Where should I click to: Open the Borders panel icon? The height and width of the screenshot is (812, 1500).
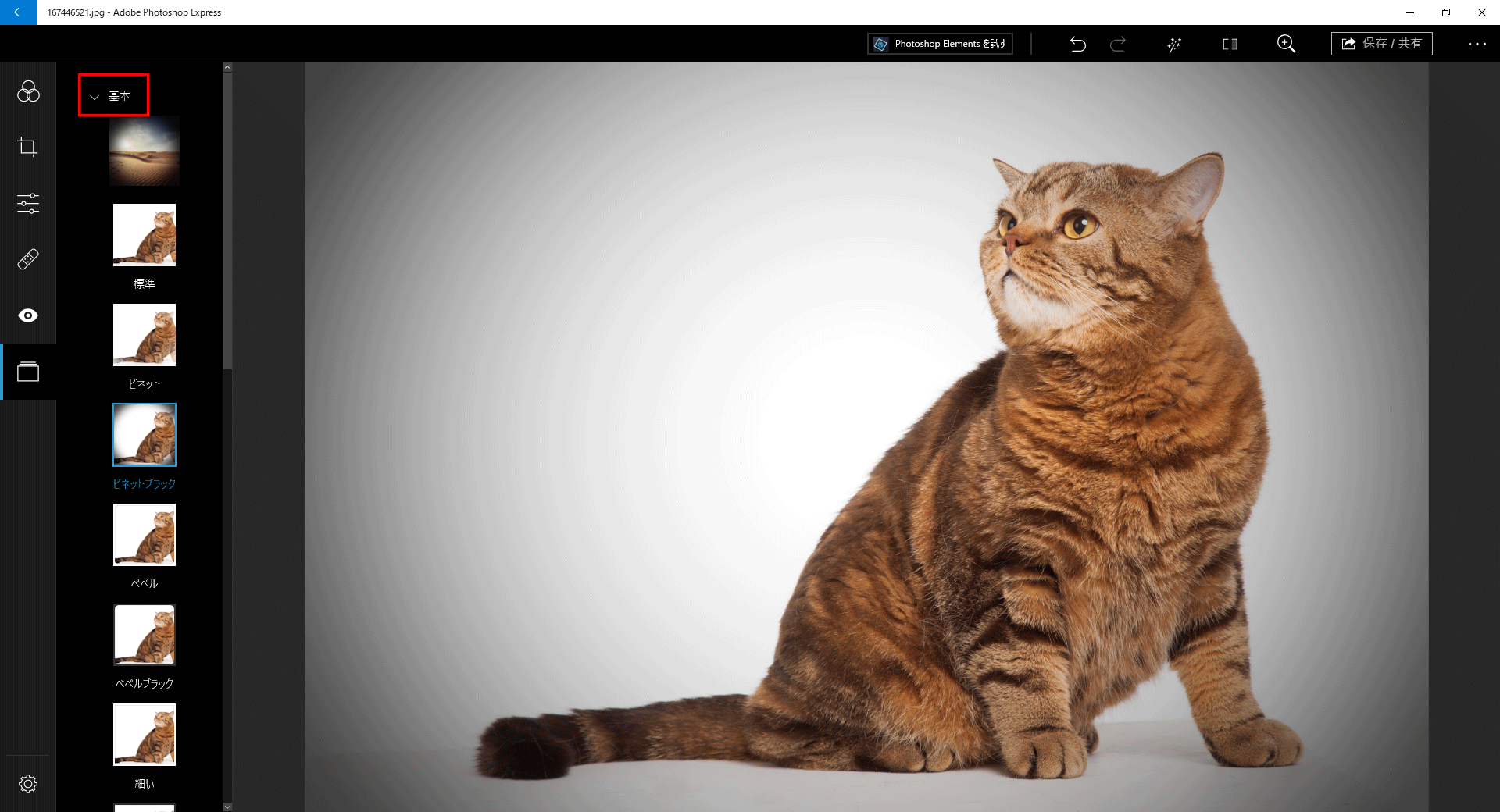click(x=28, y=372)
